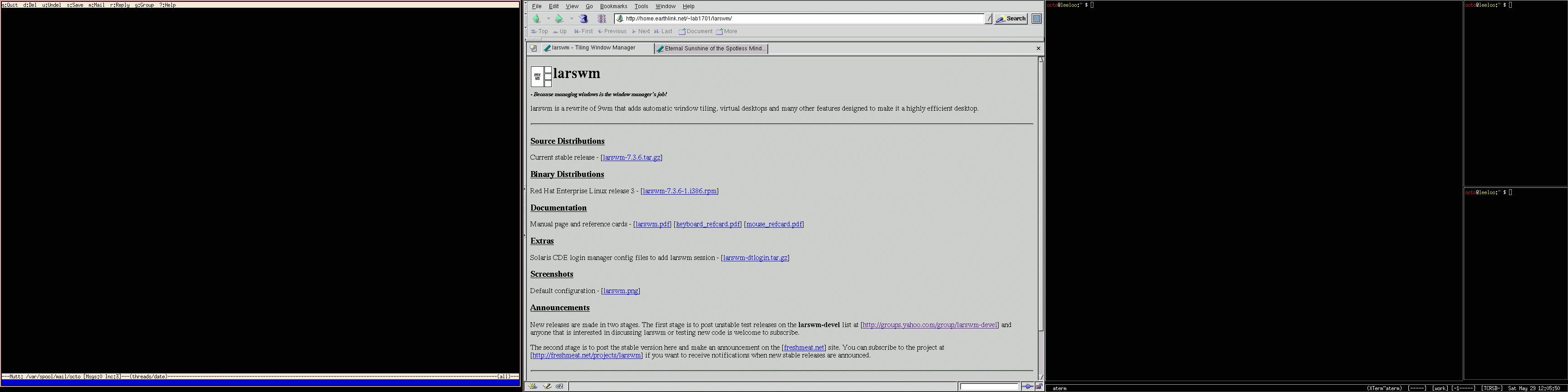Image resolution: width=1568 pixels, height=392 pixels.
Task: Click ?:Help in Mutt header
Action: [x=167, y=5]
